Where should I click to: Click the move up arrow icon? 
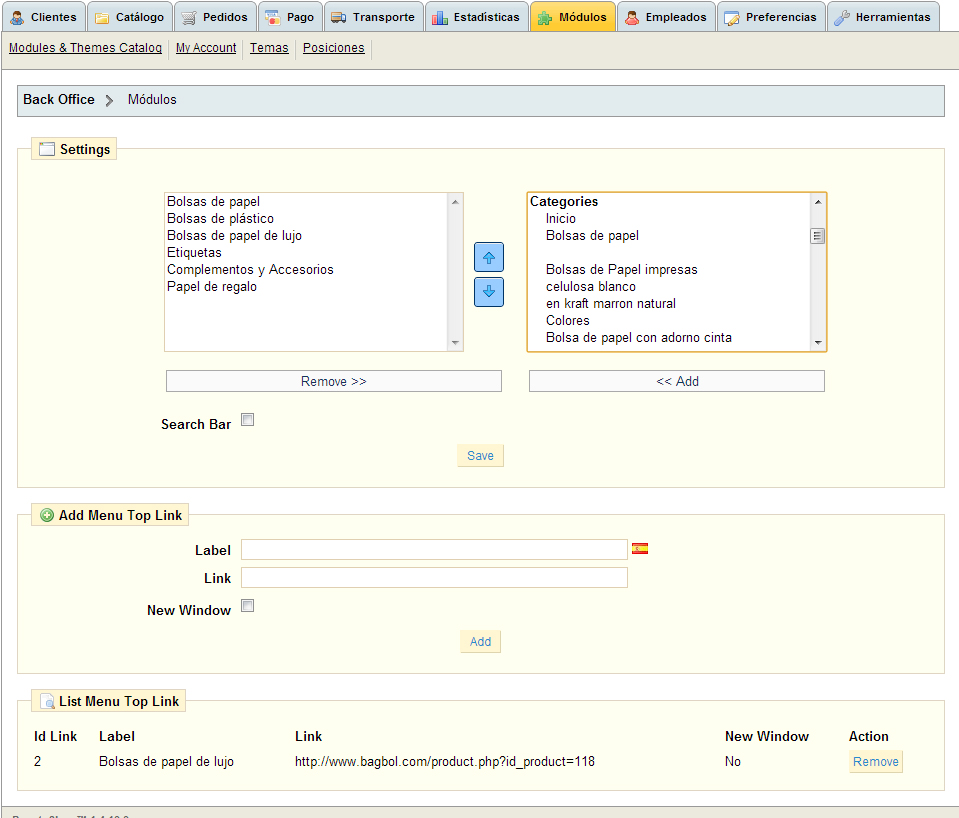488,257
